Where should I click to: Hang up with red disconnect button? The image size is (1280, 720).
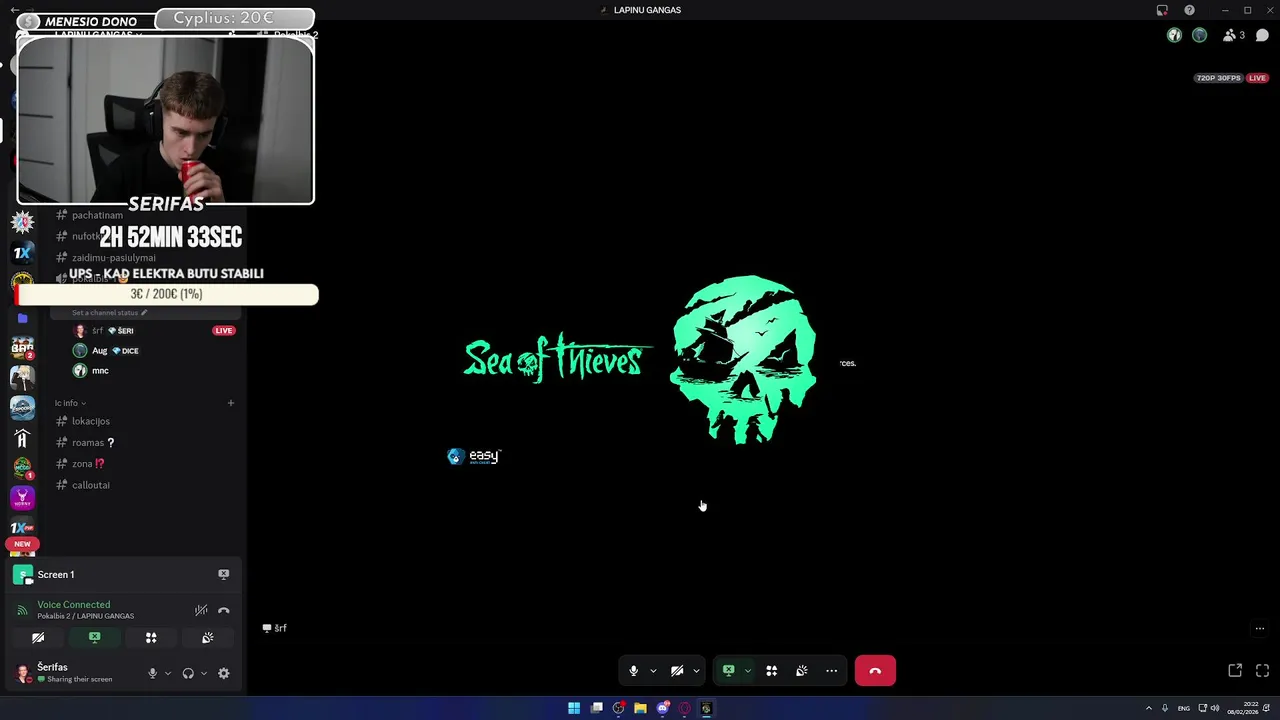(875, 671)
